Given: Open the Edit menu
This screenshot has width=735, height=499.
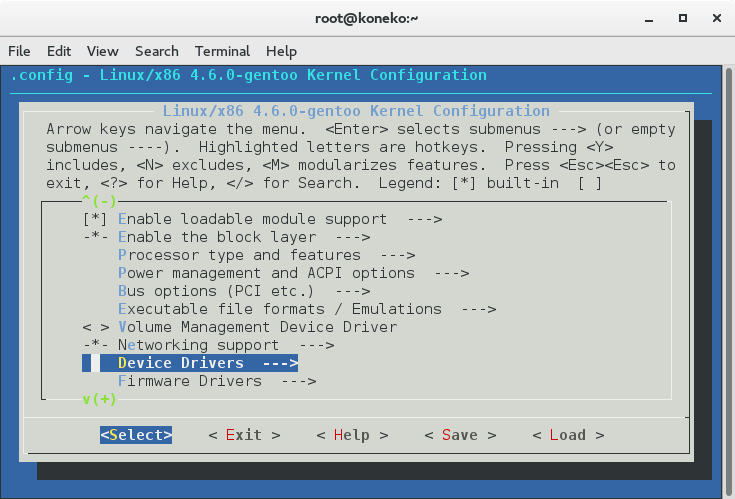Looking at the screenshot, I should pos(59,51).
